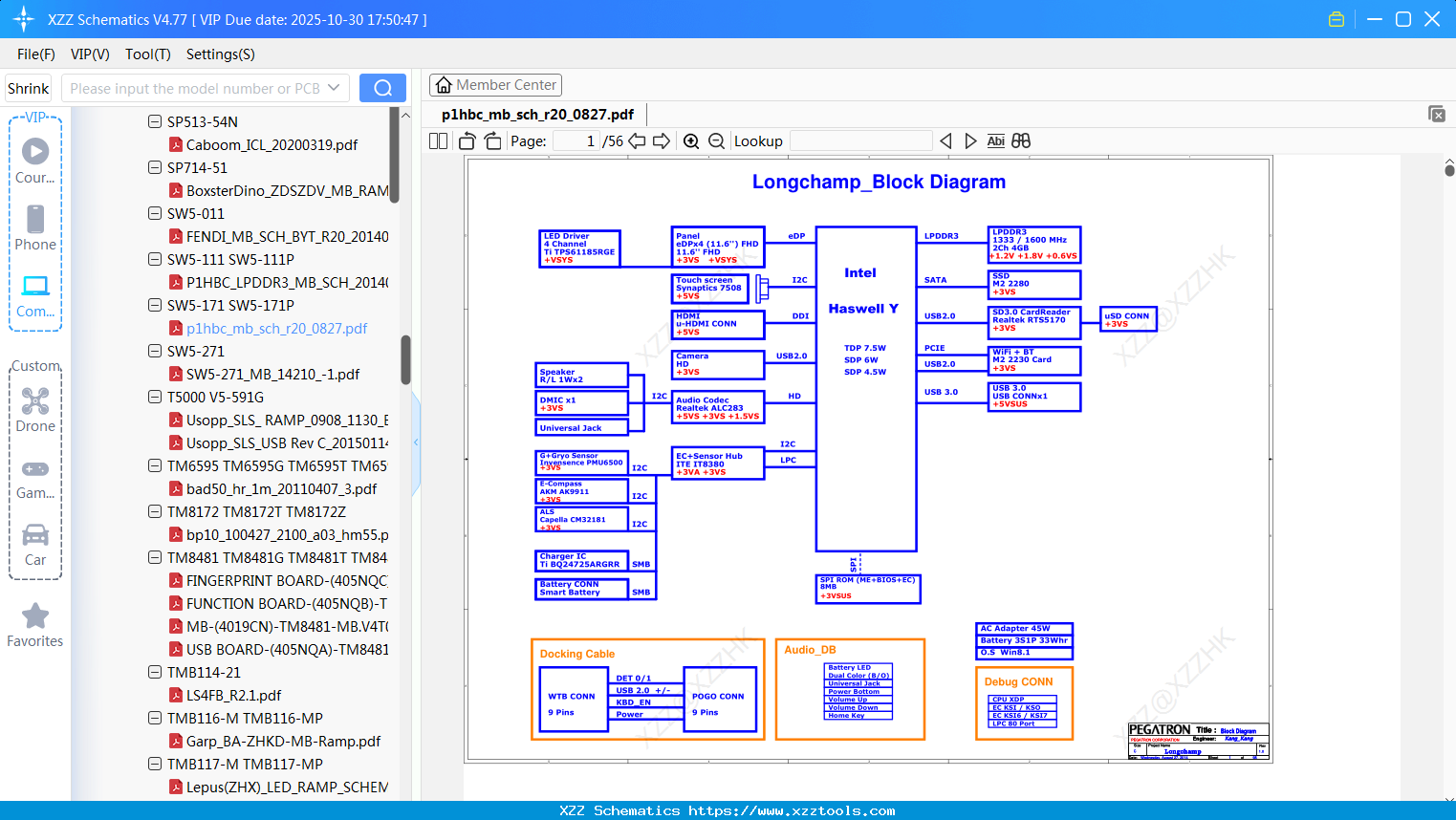Click the Abi text match icon

point(996,140)
